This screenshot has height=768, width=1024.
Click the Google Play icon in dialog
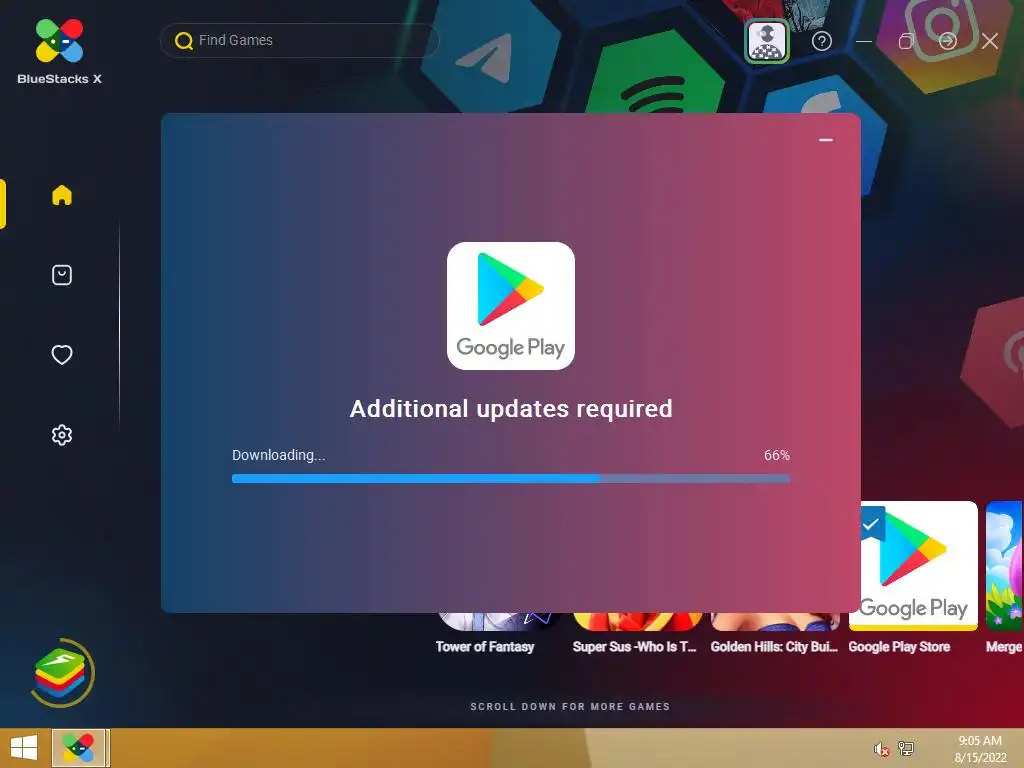click(511, 306)
